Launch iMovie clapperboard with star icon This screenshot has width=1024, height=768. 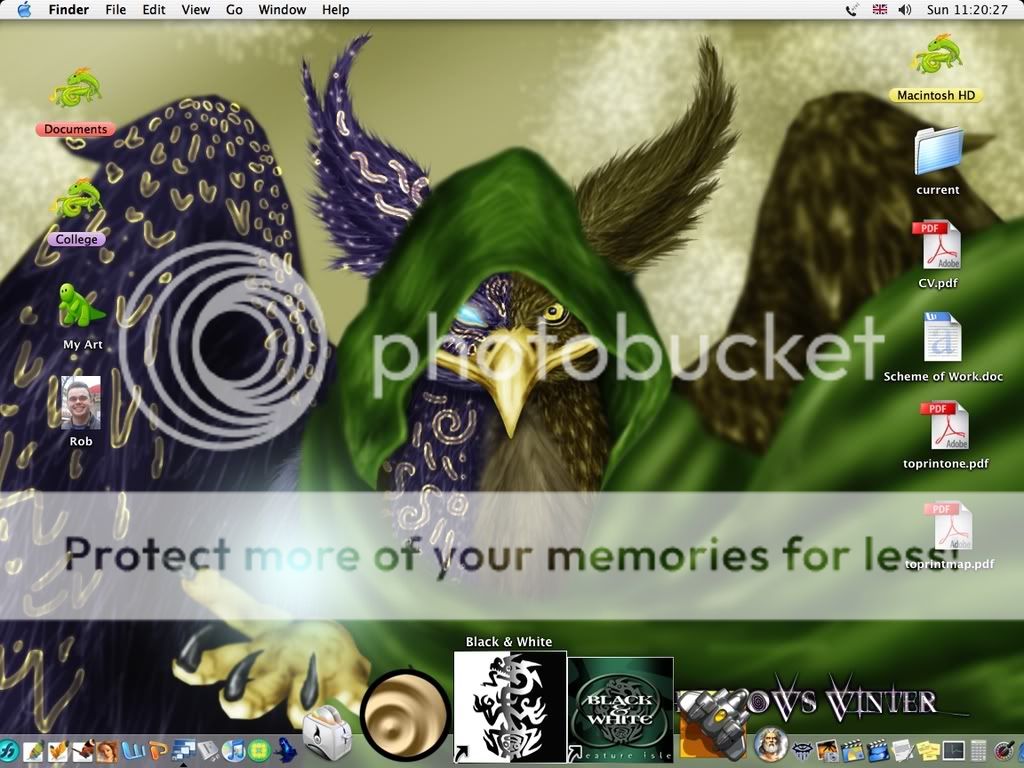[x=853, y=750]
